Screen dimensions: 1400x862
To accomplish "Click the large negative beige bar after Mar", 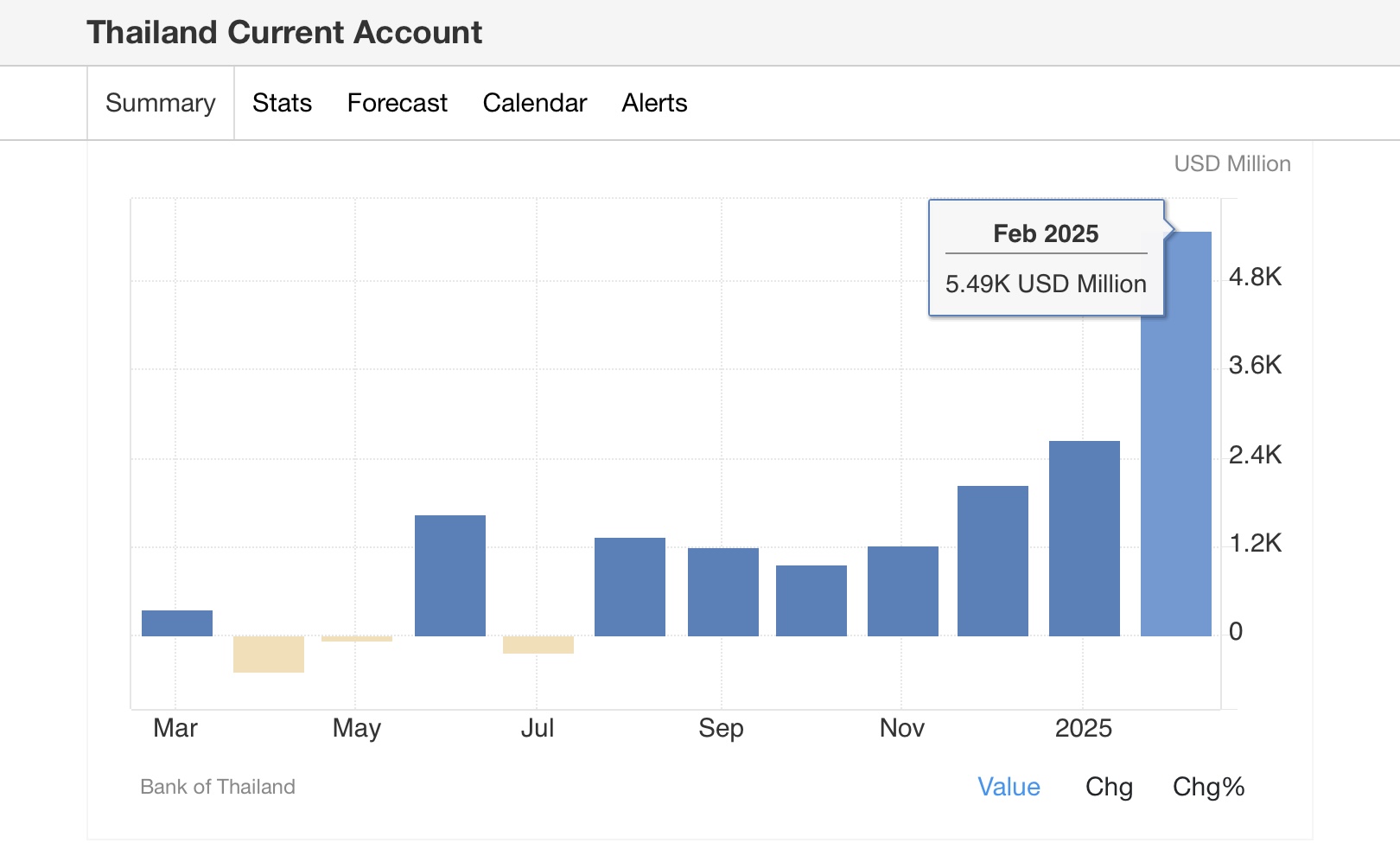I will tap(269, 654).
